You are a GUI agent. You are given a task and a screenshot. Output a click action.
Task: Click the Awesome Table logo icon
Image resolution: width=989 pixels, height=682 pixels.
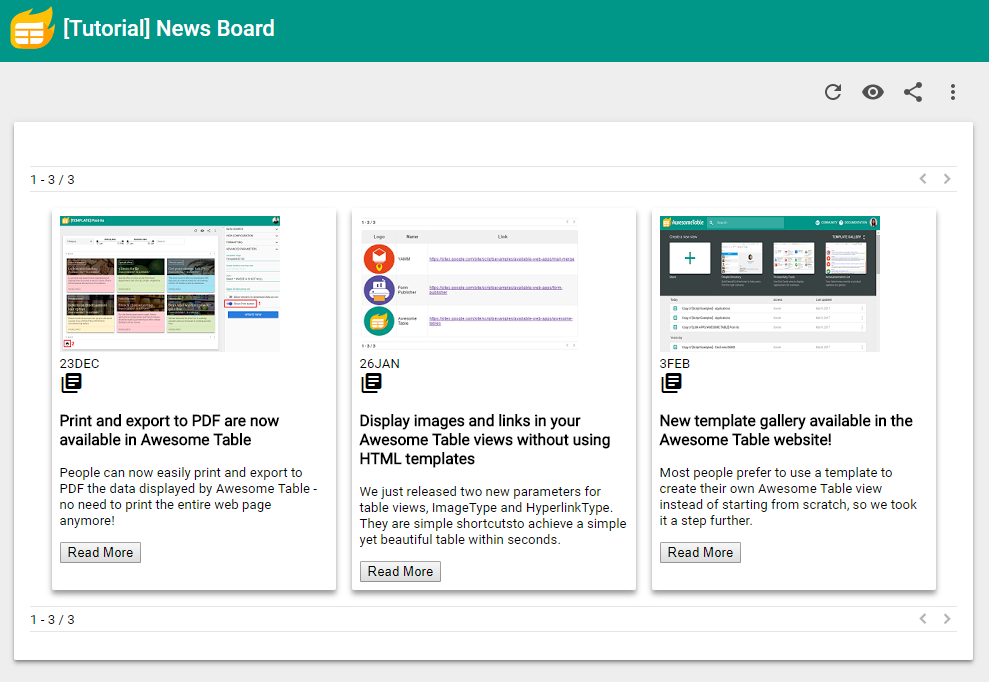pyautogui.click(x=32, y=28)
